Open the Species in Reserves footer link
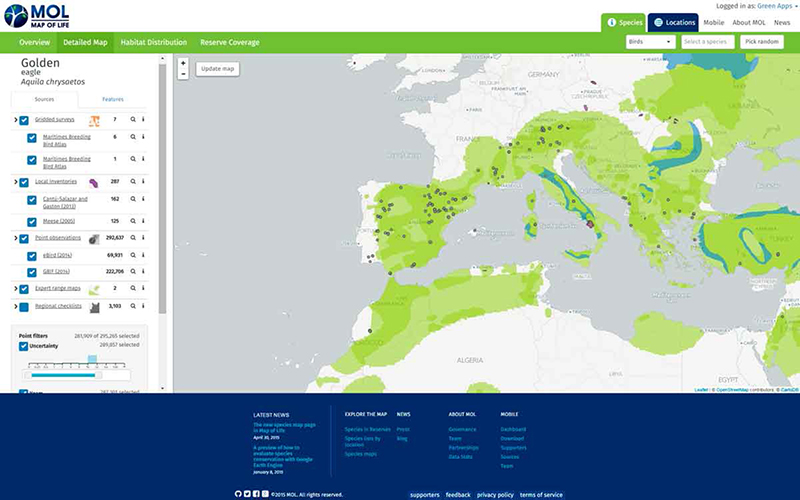800x500 pixels. (x=367, y=430)
